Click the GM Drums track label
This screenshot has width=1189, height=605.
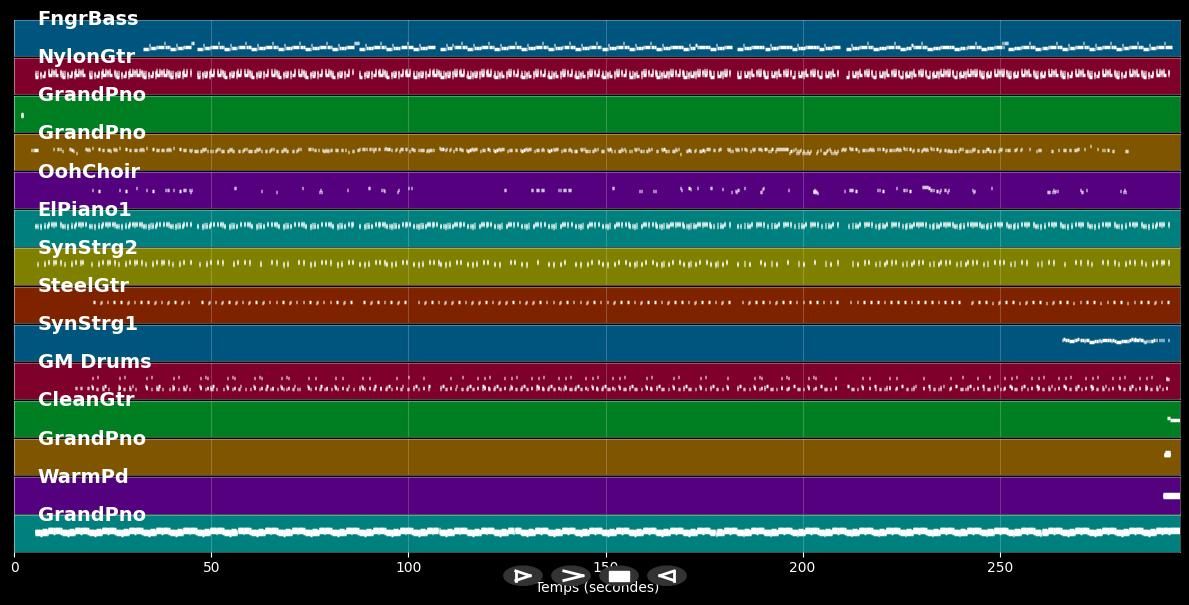click(x=95, y=362)
